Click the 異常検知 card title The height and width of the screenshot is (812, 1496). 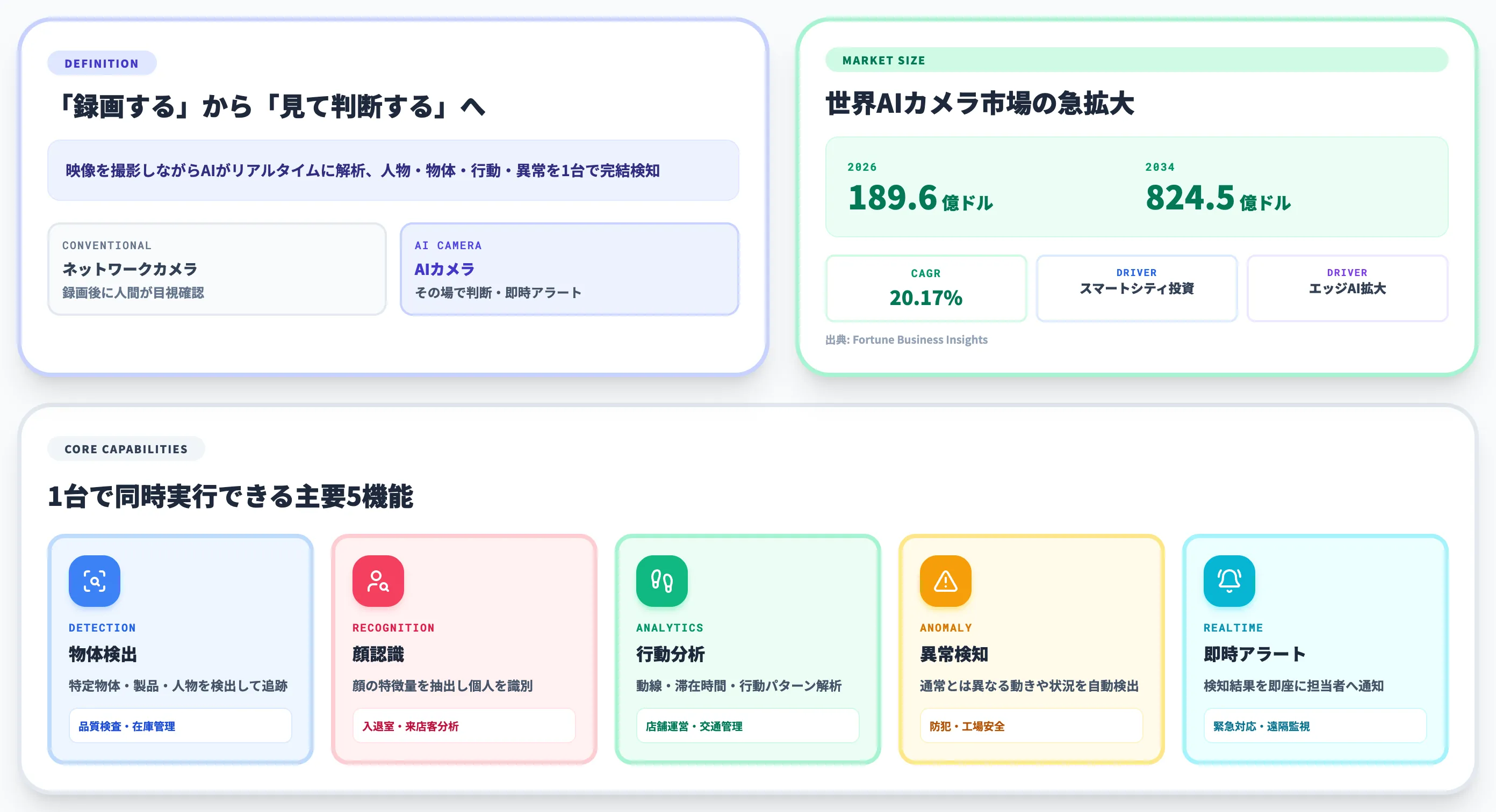click(954, 654)
